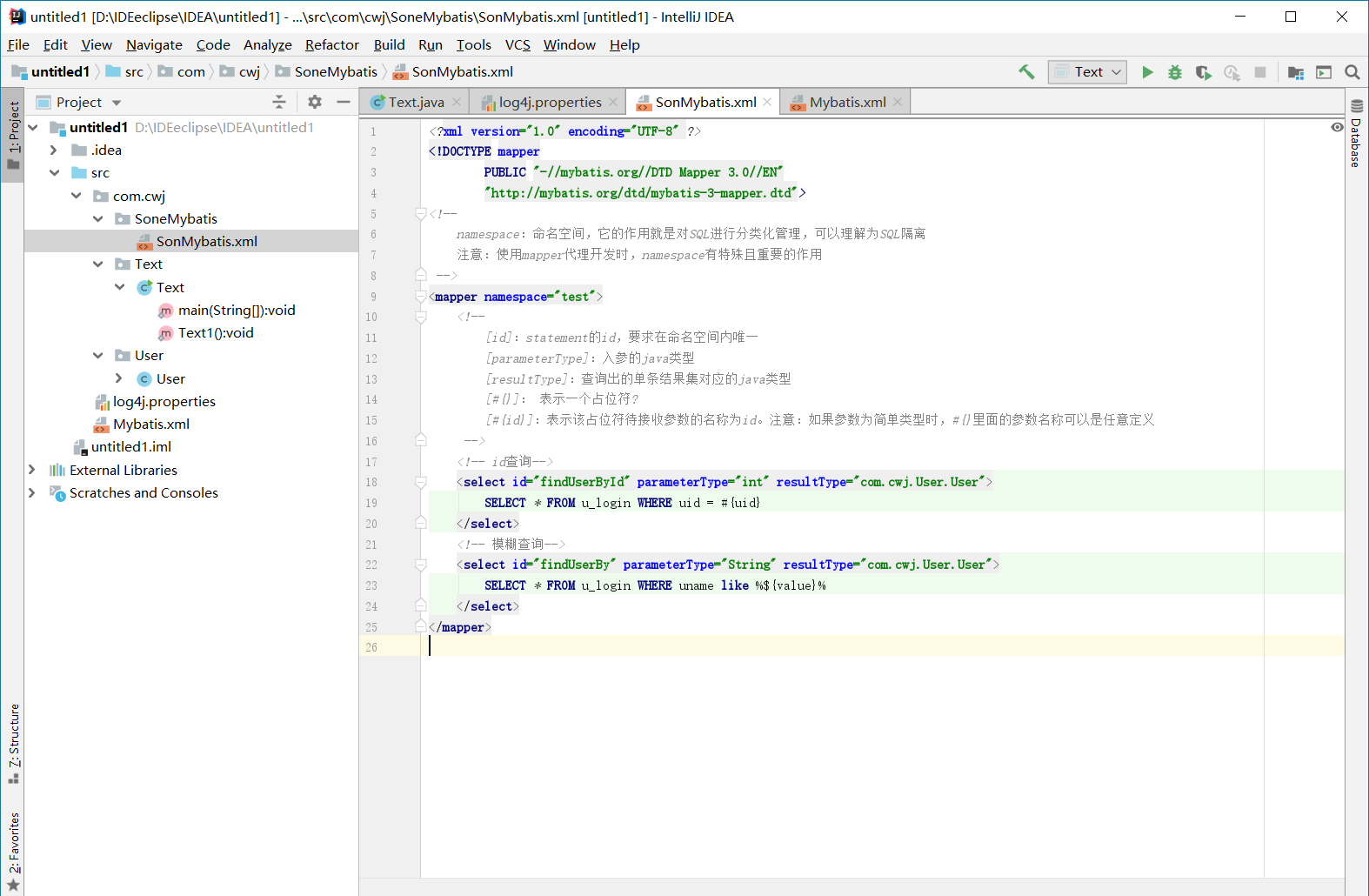Screen dimensions: 1369x896
Task: Click the profiler run icon
Action: click(1232, 72)
